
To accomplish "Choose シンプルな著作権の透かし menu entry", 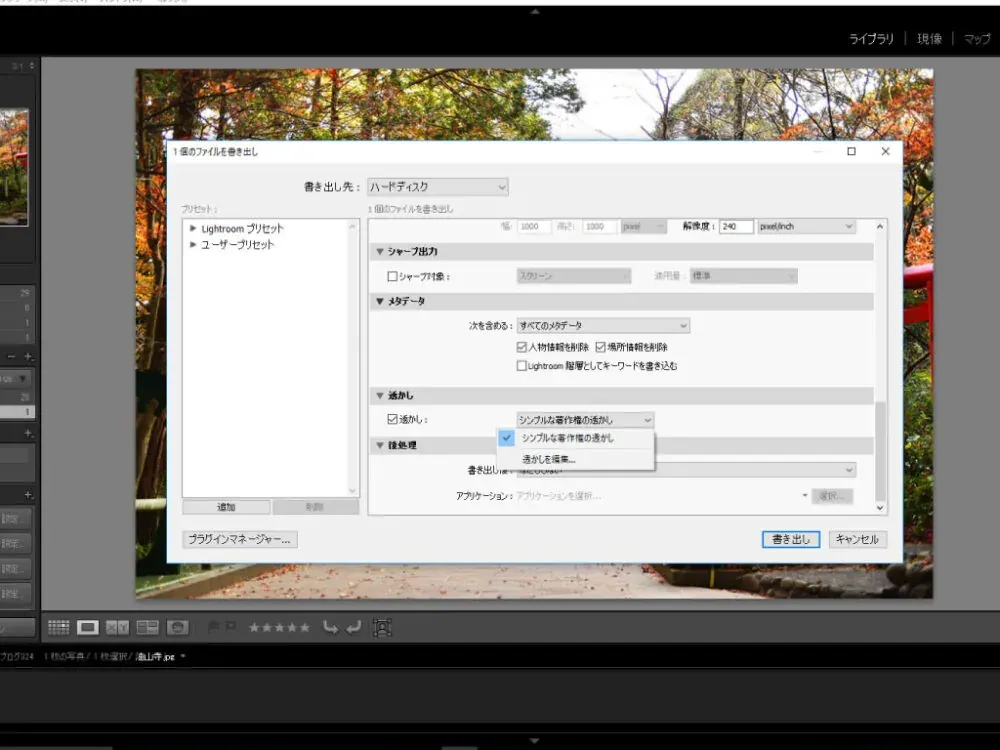I will tap(575, 438).
